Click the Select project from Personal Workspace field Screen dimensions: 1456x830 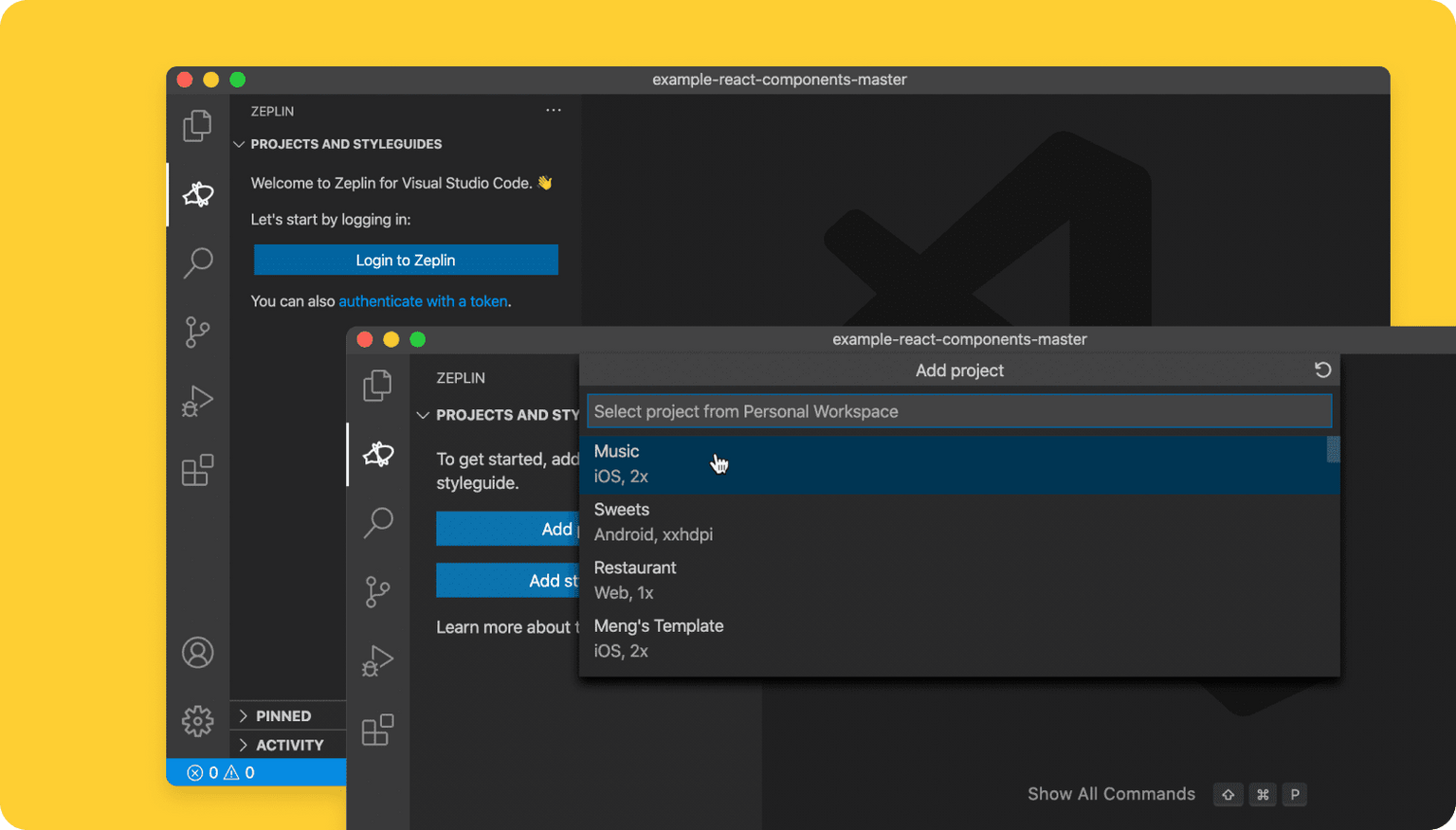tap(959, 410)
